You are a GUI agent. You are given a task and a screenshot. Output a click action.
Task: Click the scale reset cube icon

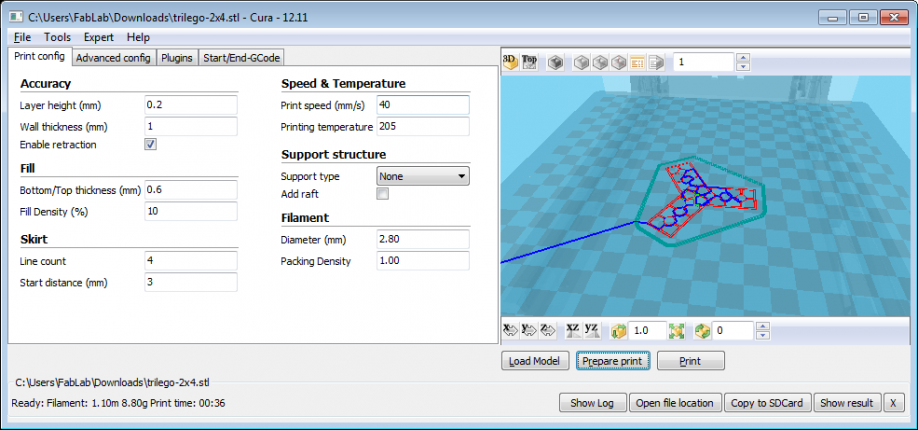[618, 331]
